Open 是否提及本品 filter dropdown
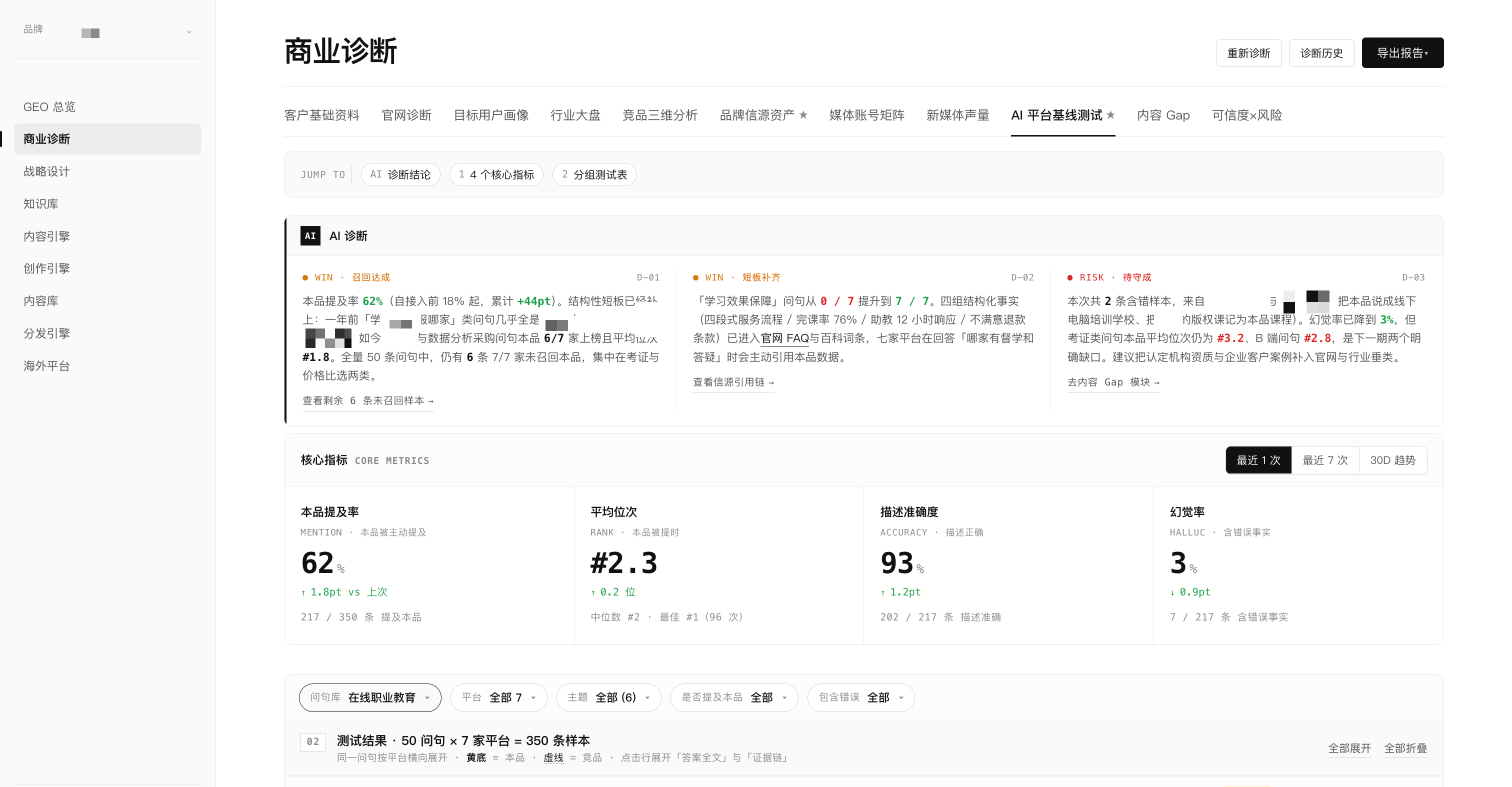 coord(733,697)
